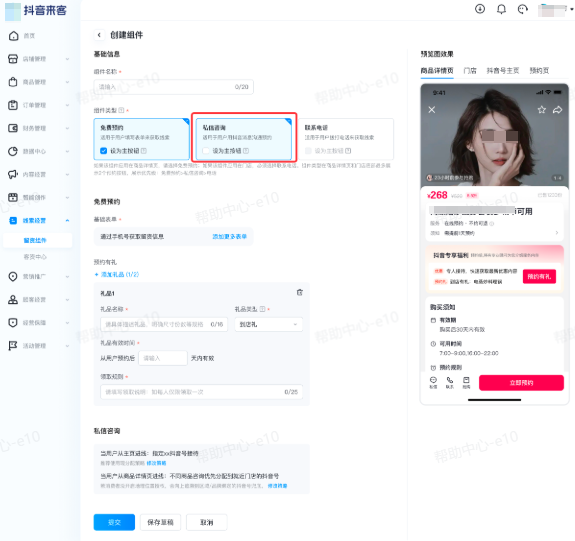Uncheck 设为主按钮 under 免费预约
This screenshot has width=575, height=541.
103,151
